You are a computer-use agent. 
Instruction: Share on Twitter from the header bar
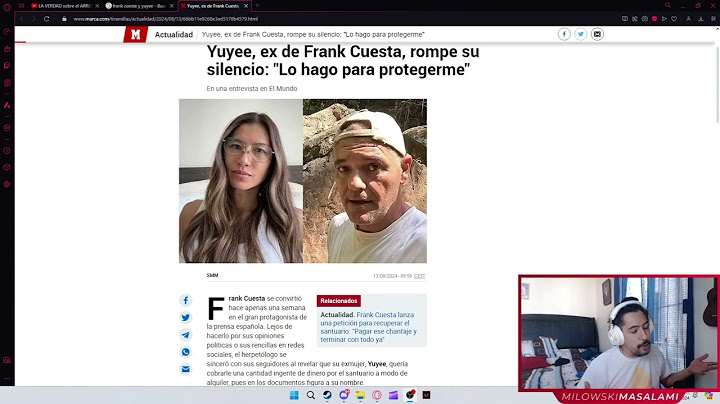click(580, 34)
